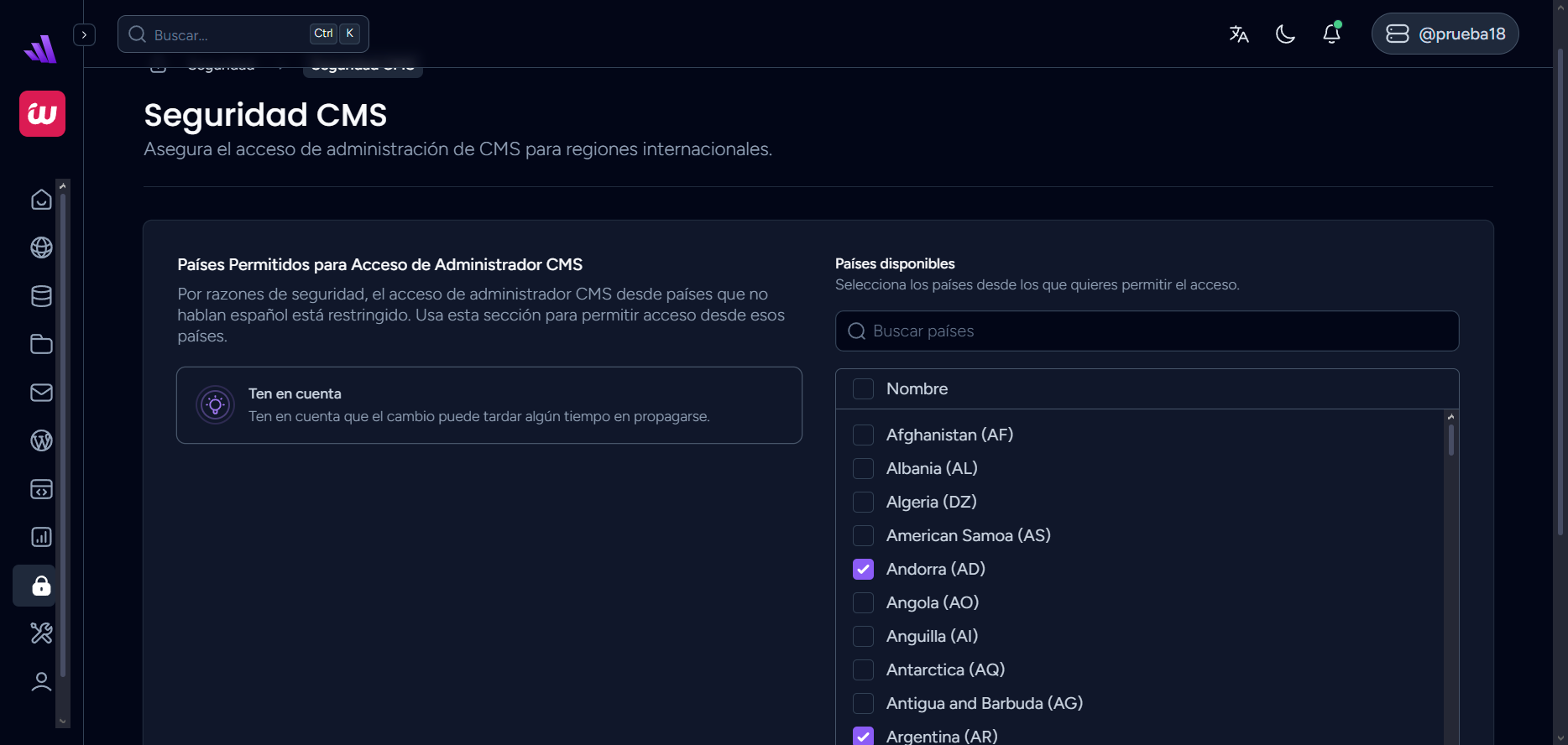
Task: Click the country list scrollbar thumb
Action: tap(1450, 440)
